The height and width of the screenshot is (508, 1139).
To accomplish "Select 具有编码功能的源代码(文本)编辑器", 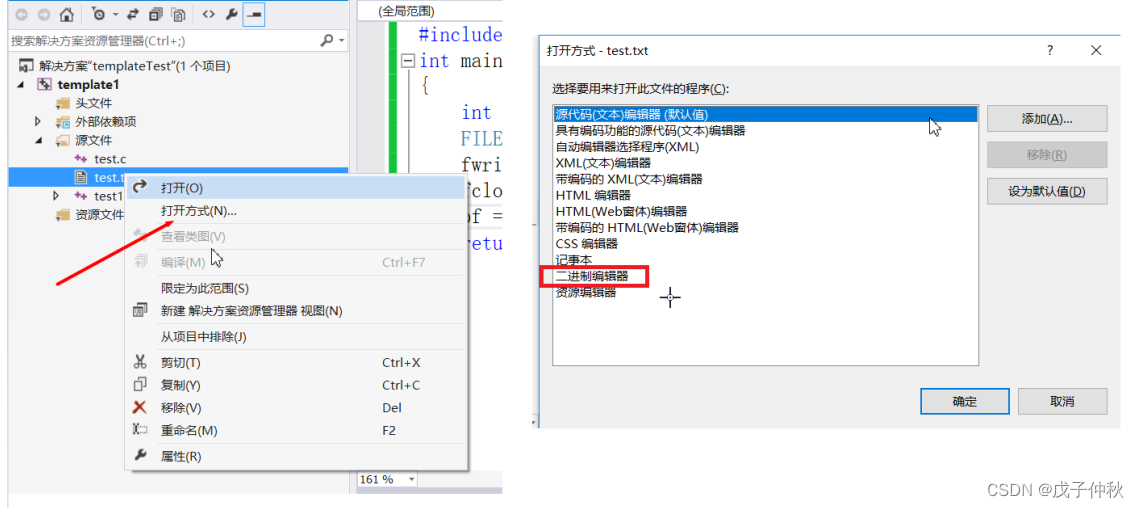I will 765,131.
